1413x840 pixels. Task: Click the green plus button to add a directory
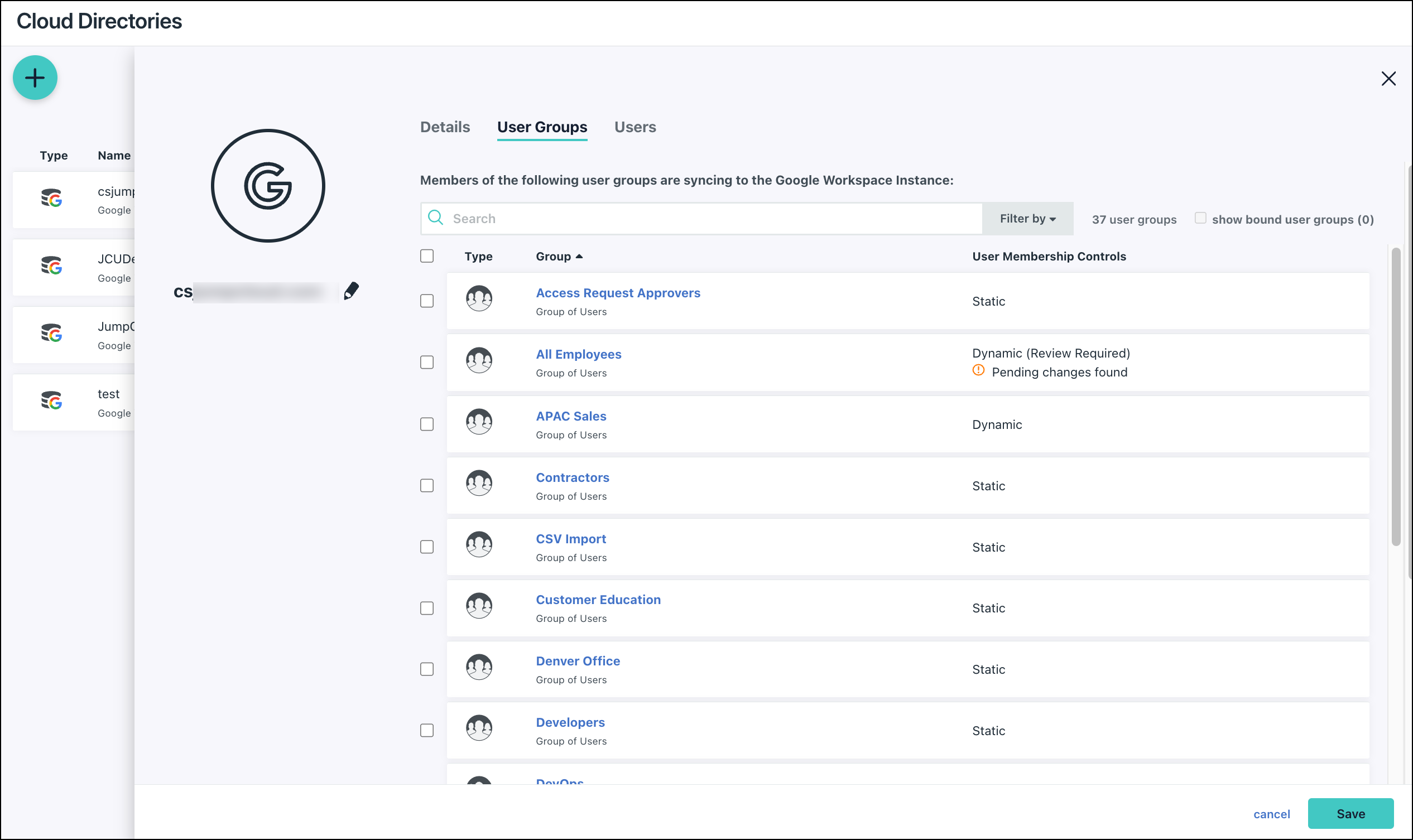click(35, 78)
